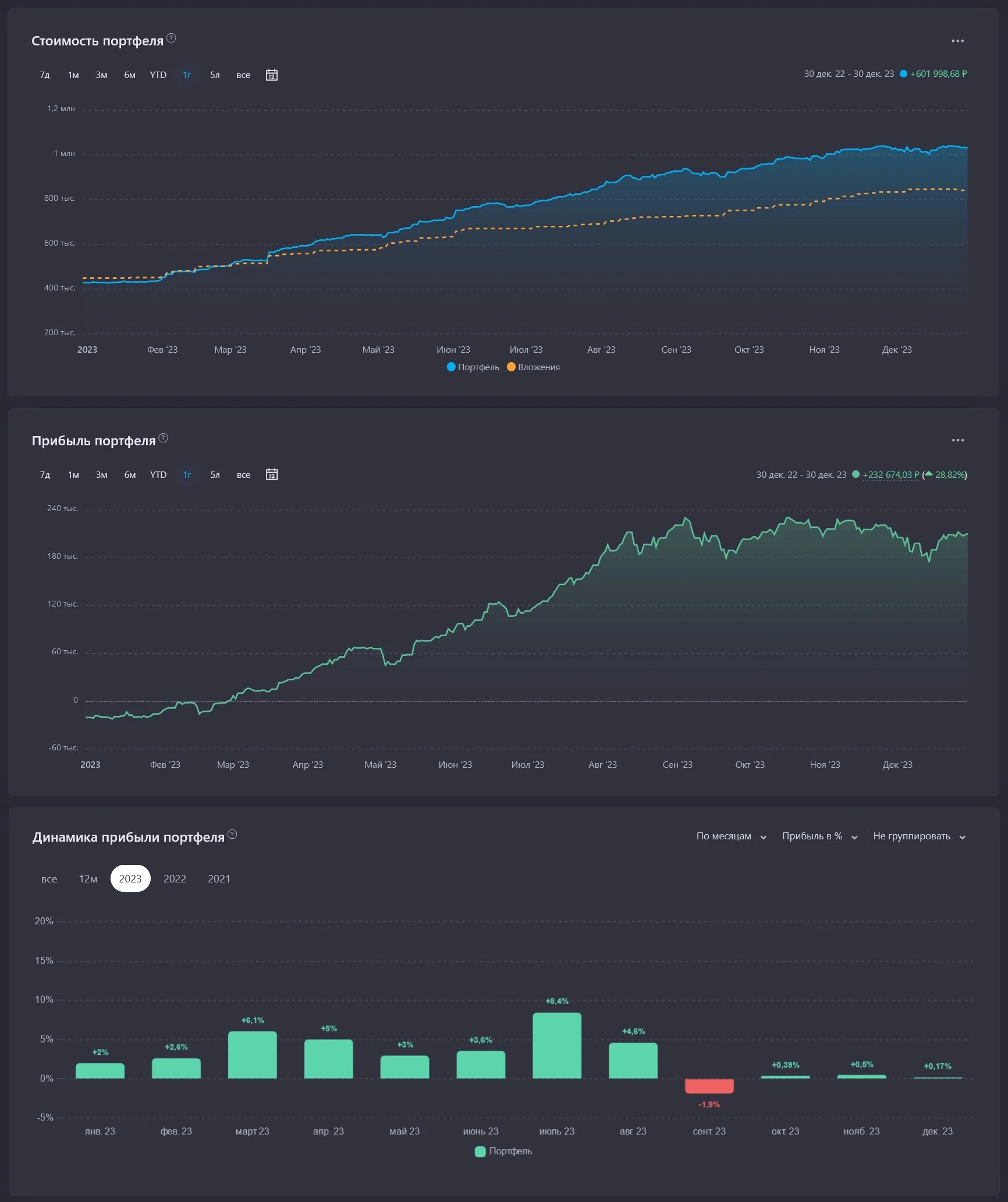Toggle Портфель series in value chart legend

473,367
